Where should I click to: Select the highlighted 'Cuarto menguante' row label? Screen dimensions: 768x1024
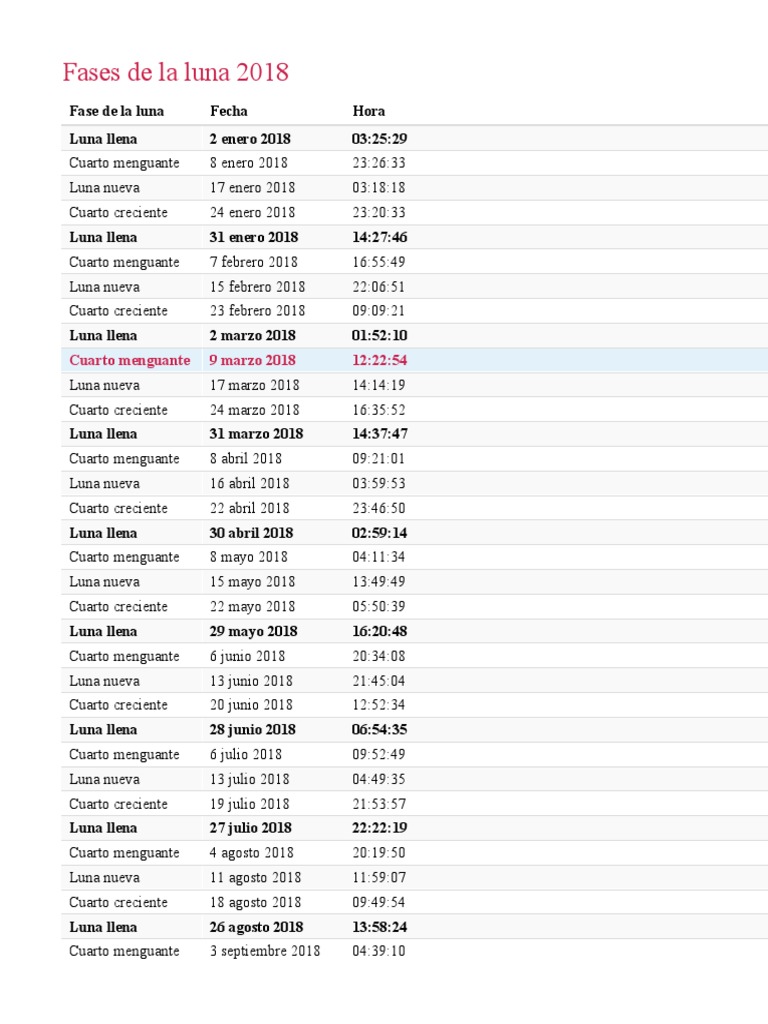129,360
